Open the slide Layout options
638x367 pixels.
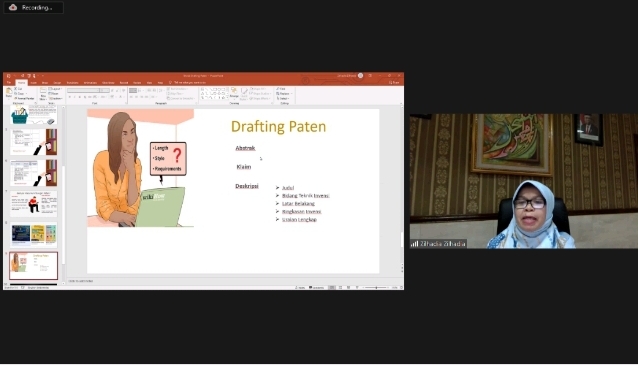55,89
